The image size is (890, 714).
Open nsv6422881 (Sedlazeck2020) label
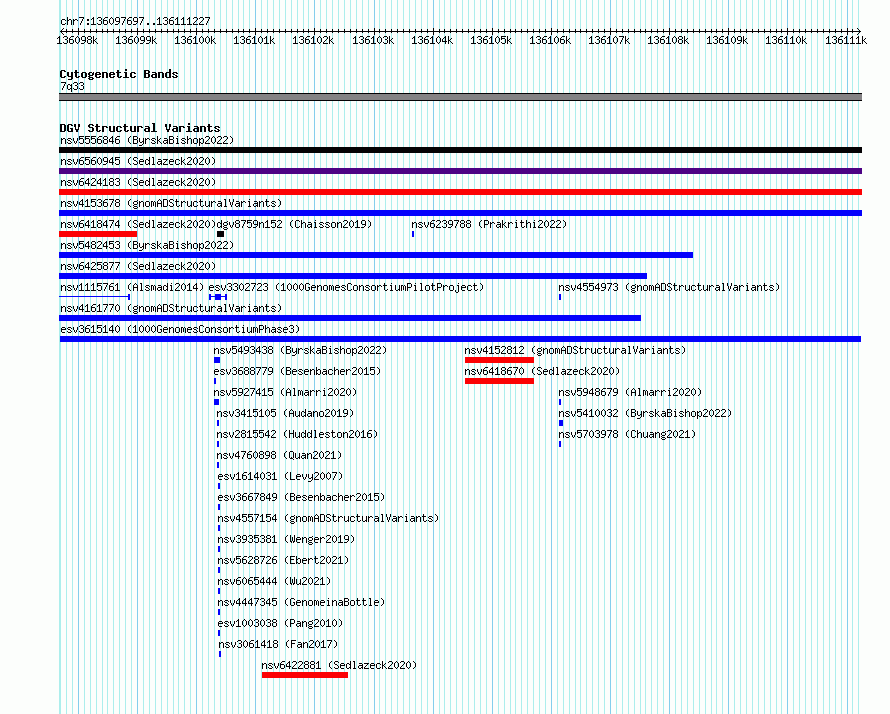[x=339, y=665]
